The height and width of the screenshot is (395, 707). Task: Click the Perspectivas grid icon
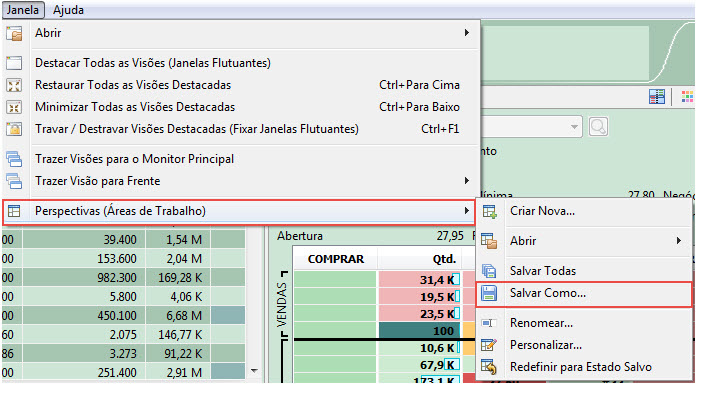[14, 211]
